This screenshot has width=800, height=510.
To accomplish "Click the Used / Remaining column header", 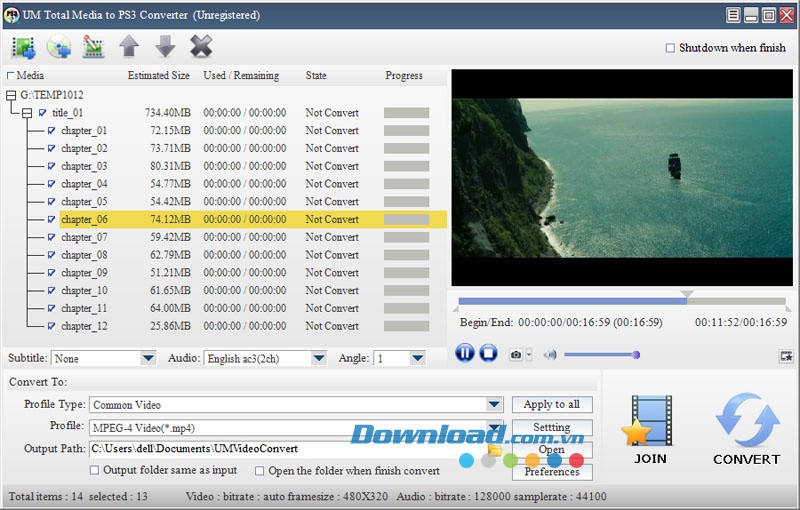I will (241, 75).
